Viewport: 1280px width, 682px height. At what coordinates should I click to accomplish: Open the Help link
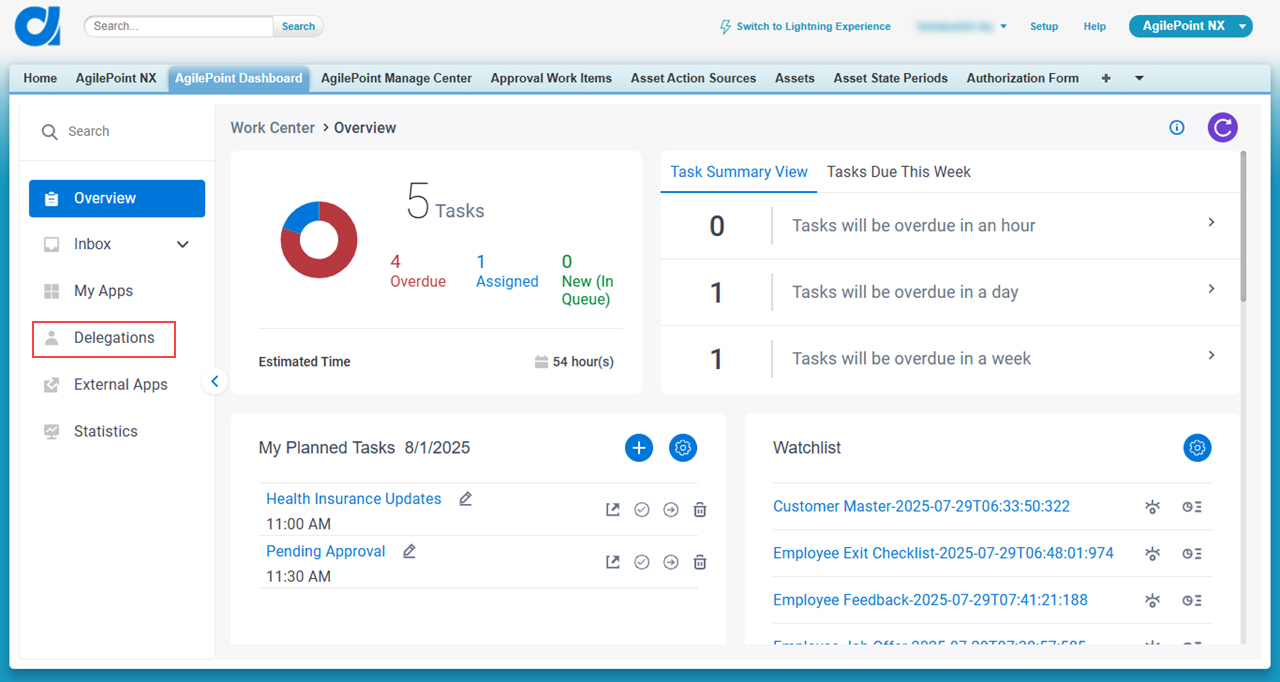click(1095, 27)
